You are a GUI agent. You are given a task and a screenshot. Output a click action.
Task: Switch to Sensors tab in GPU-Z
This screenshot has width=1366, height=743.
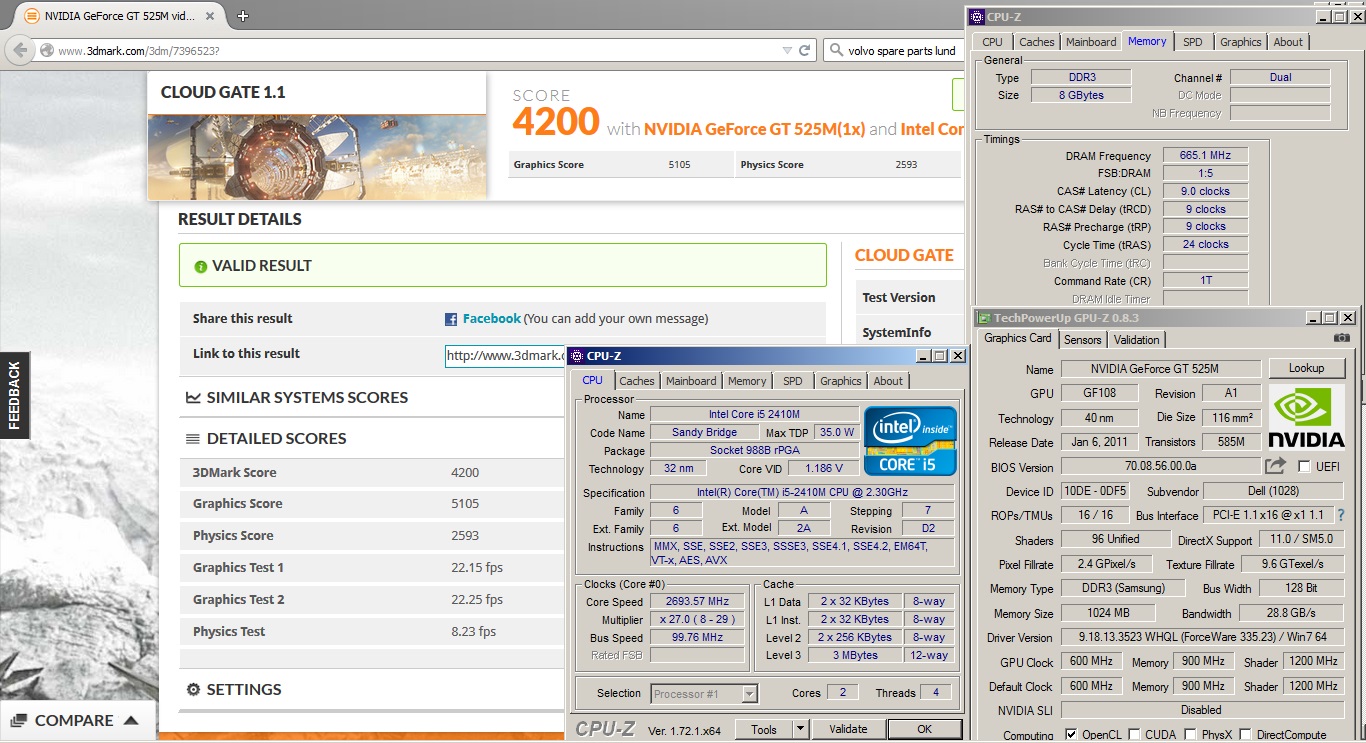[1083, 340]
